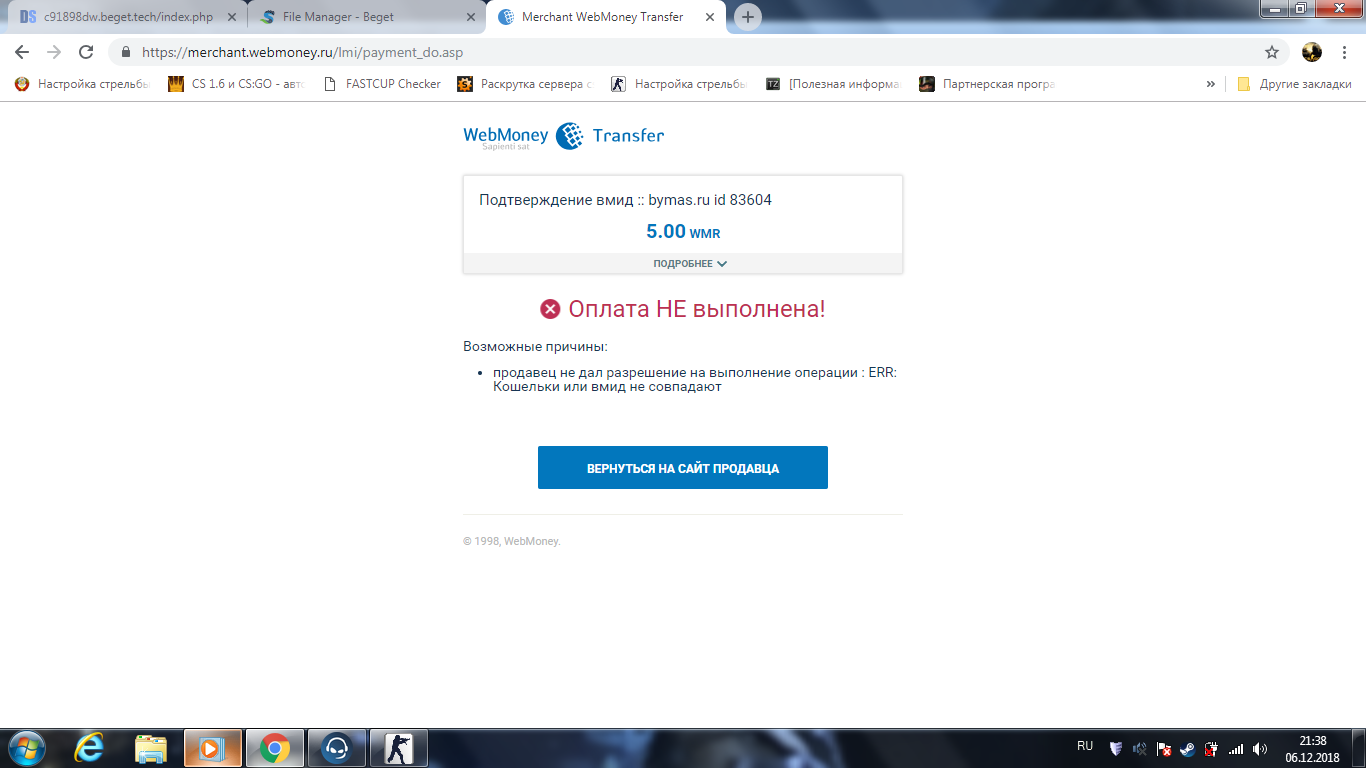1366x768 pixels.
Task: Switch the RU input language indicator
Action: point(1085,746)
